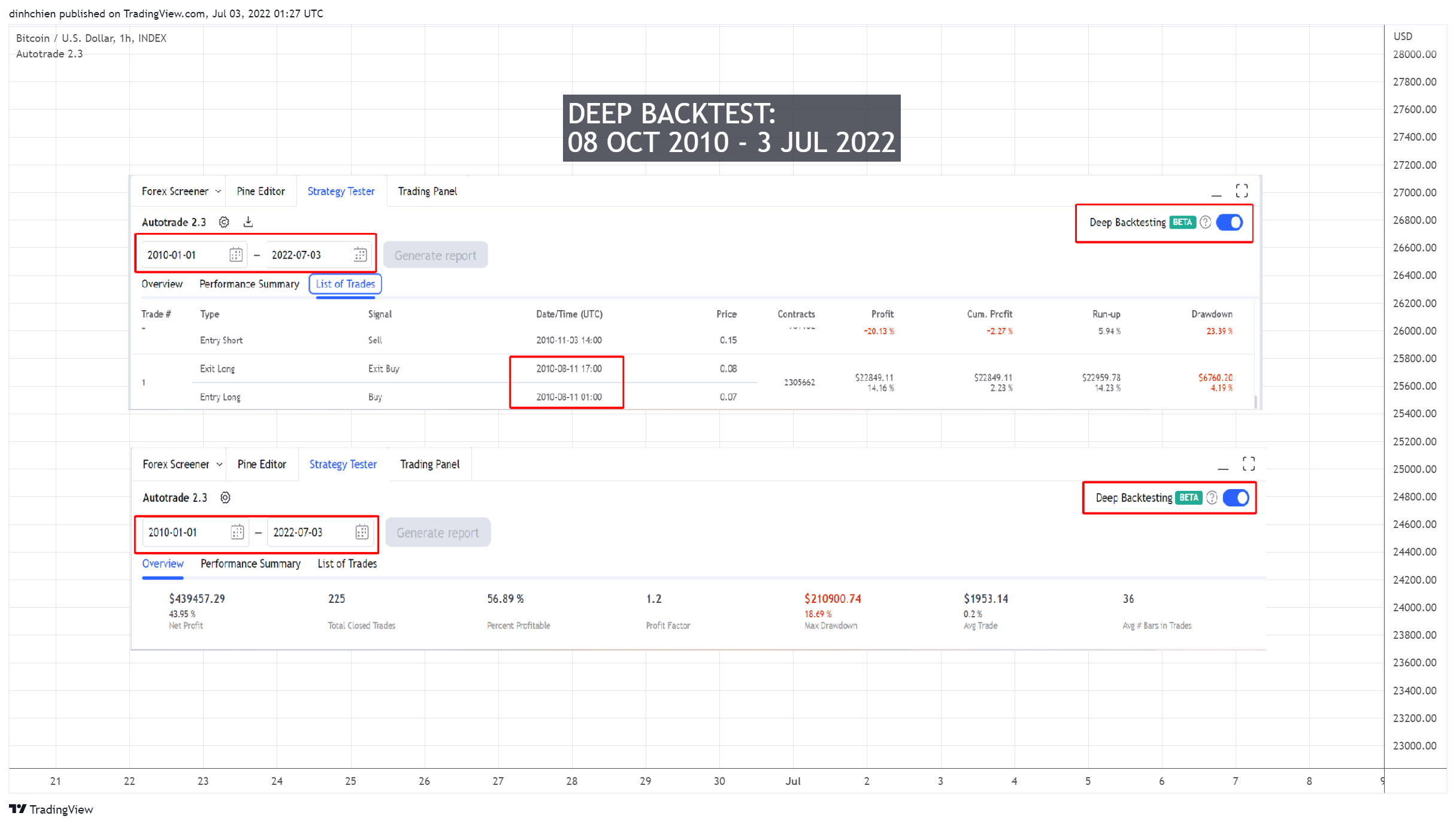Click the 56.89 % Percent Profitable value
This screenshot has width=1456, height=825.
click(x=505, y=599)
